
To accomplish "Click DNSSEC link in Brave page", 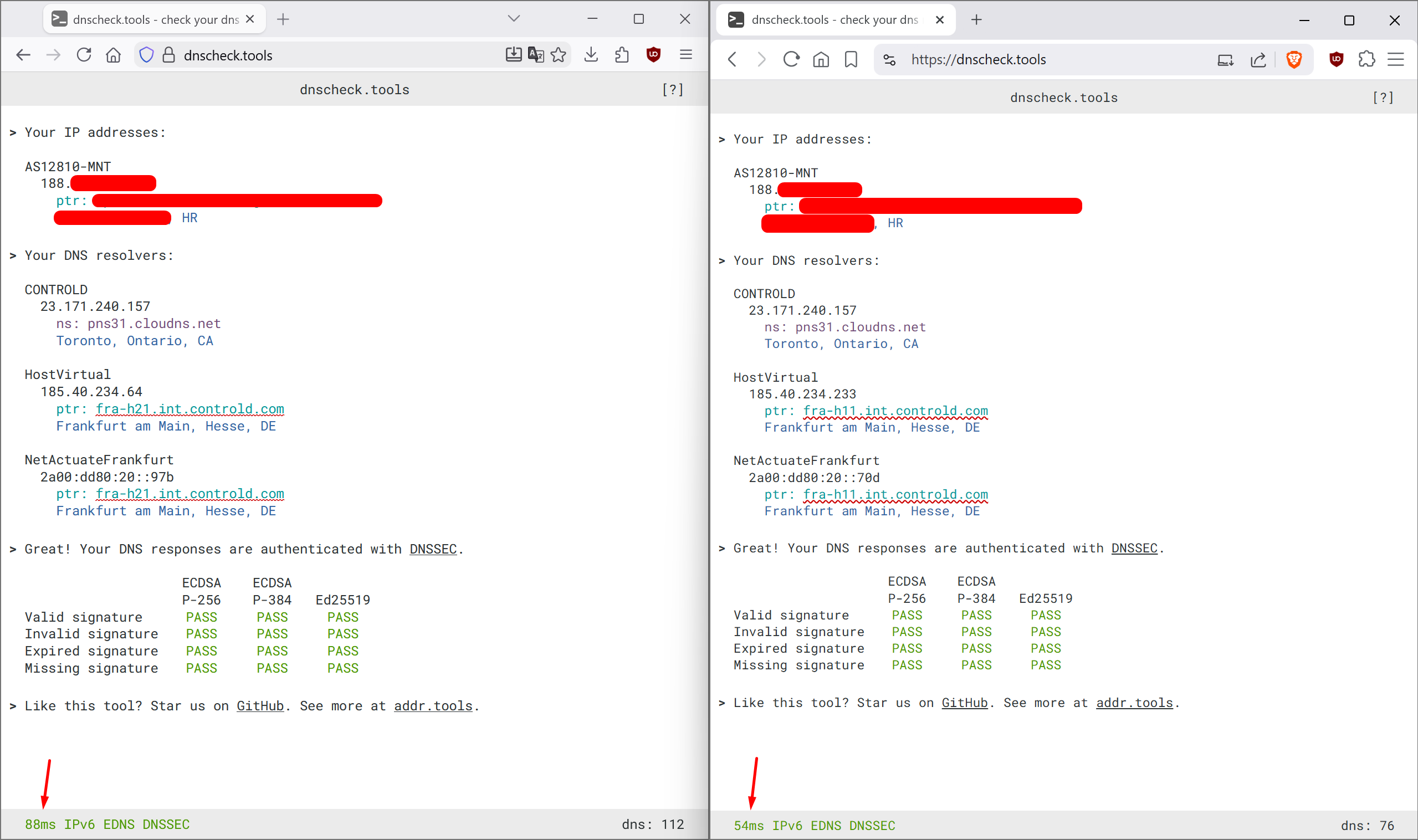I will [x=1134, y=548].
